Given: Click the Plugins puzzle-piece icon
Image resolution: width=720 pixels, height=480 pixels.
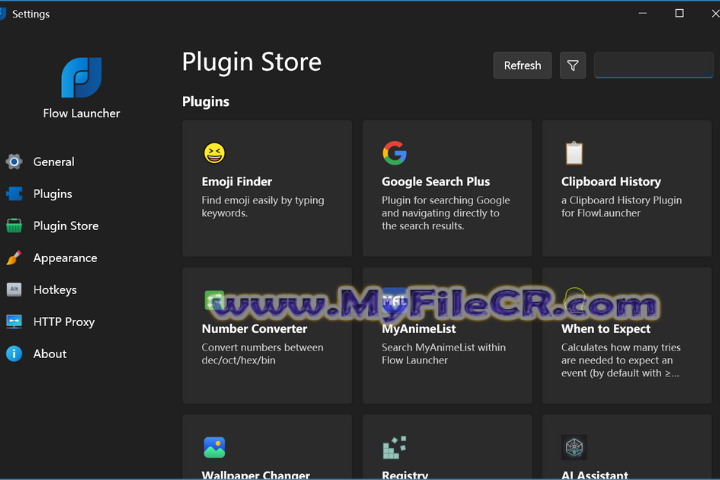Looking at the screenshot, I should pos(14,194).
